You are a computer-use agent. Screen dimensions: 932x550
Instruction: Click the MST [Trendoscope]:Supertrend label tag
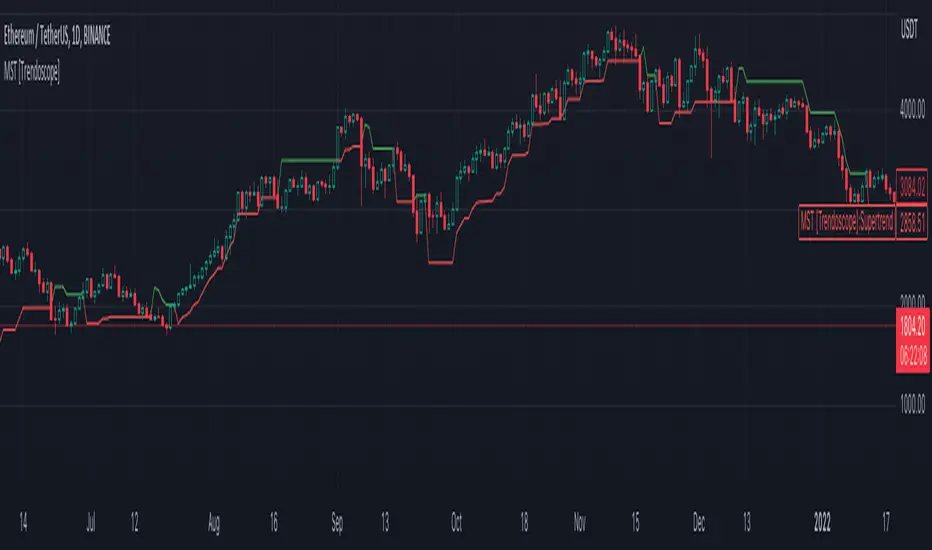point(846,223)
